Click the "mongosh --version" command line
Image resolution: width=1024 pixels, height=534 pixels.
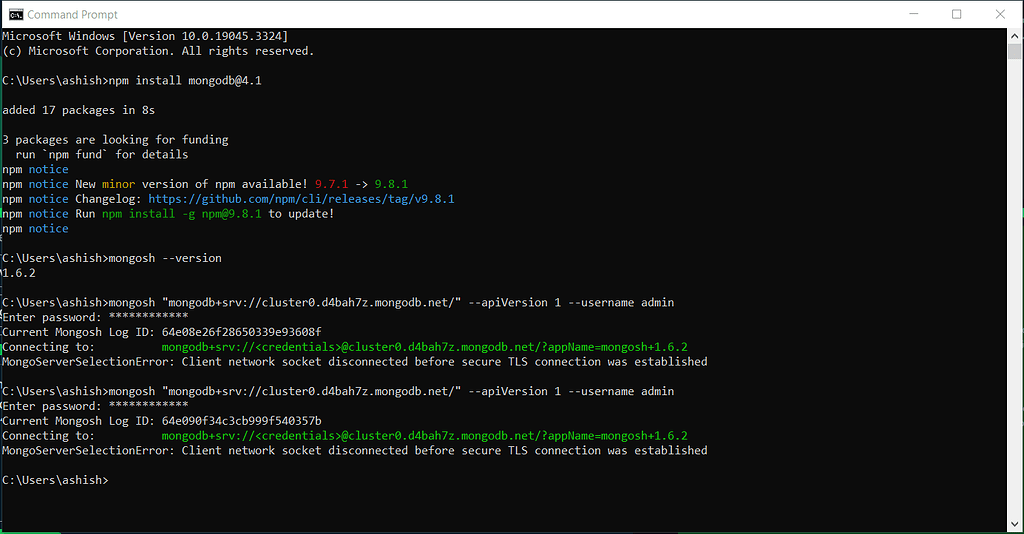pos(165,258)
